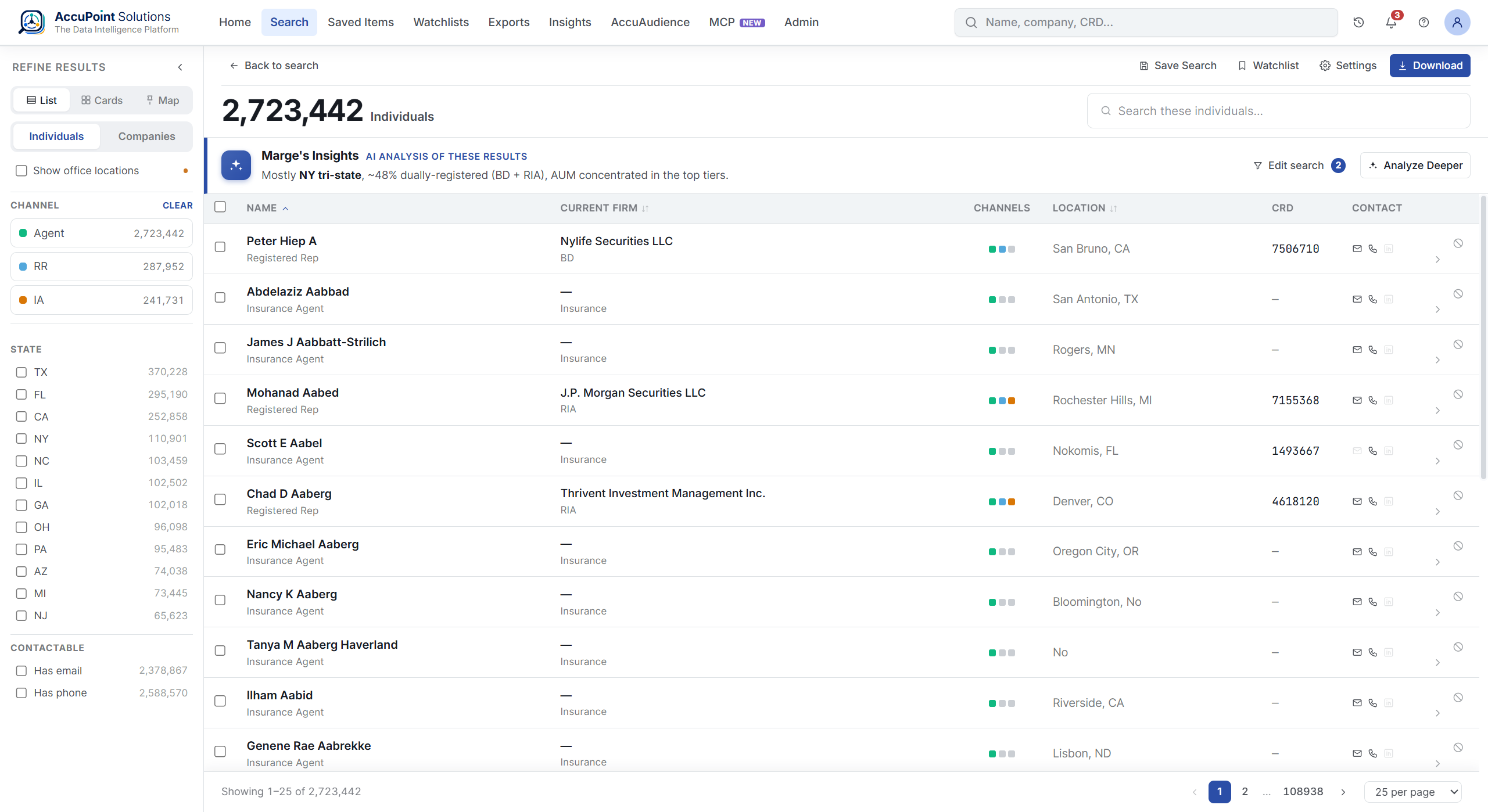Exclude Nancy K Aaberg with block icon
Image resolution: width=1488 pixels, height=812 pixels.
pos(1458,596)
